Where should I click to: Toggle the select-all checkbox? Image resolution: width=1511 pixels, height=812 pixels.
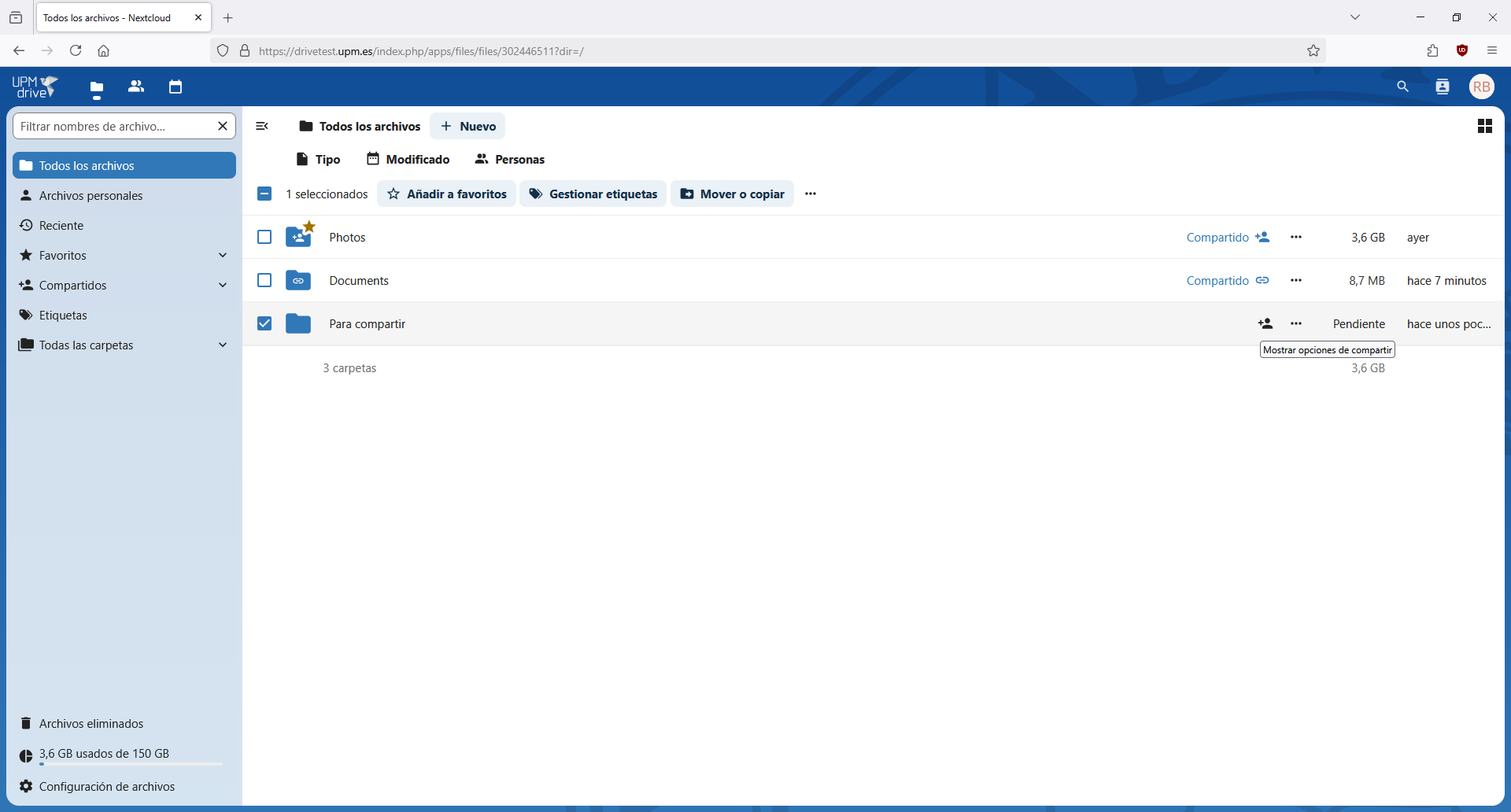pos(264,194)
